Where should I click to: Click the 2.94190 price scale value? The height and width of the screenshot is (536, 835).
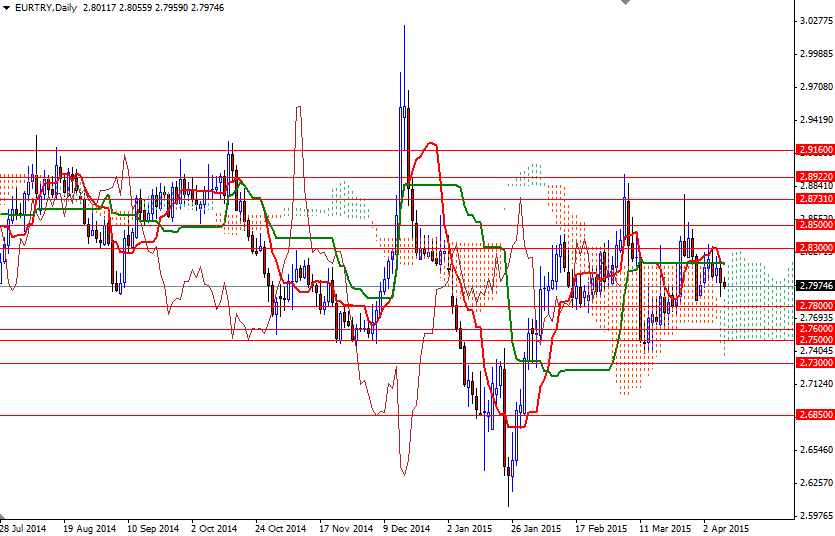(x=816, y=120)
